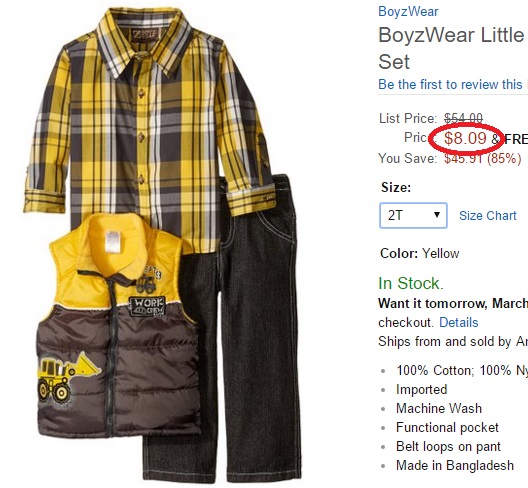Click the crossed-out $54.00 list price
Viewport: 528px width, 488px height.
(463, 118)
